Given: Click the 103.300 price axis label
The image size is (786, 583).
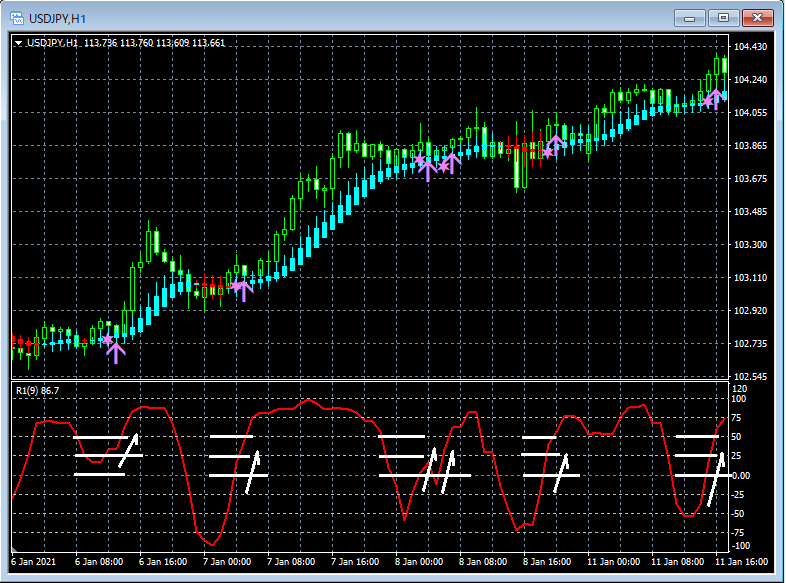Looking at the screenshot, I should 750,245.
